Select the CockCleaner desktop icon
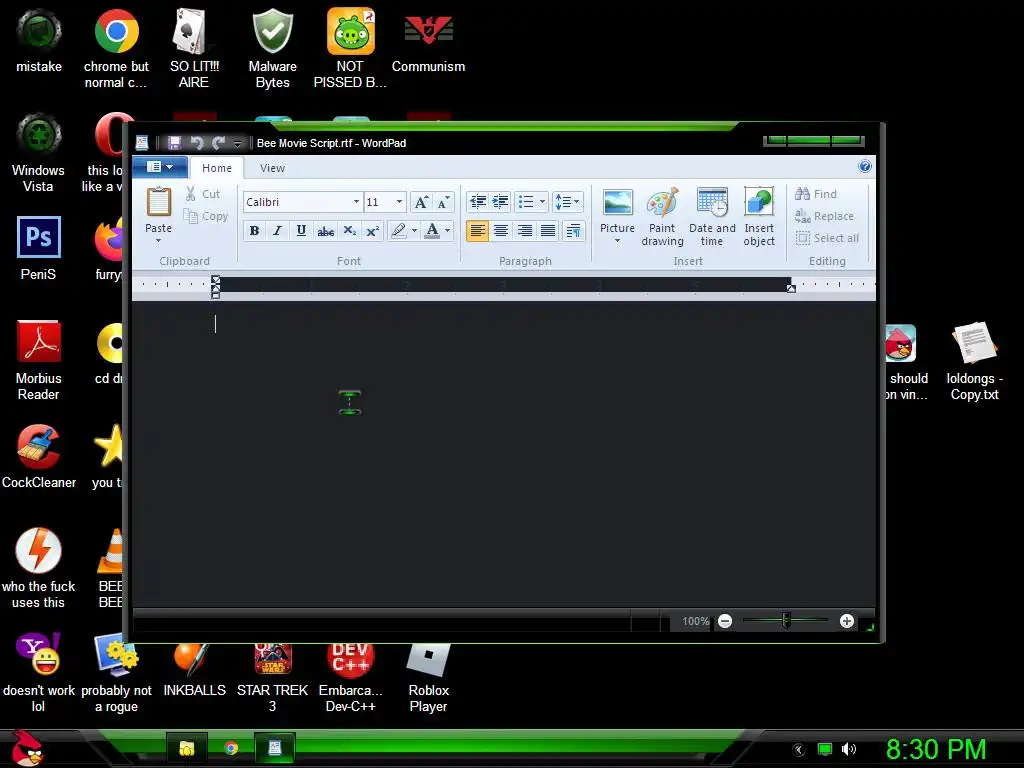 [39, 457]
